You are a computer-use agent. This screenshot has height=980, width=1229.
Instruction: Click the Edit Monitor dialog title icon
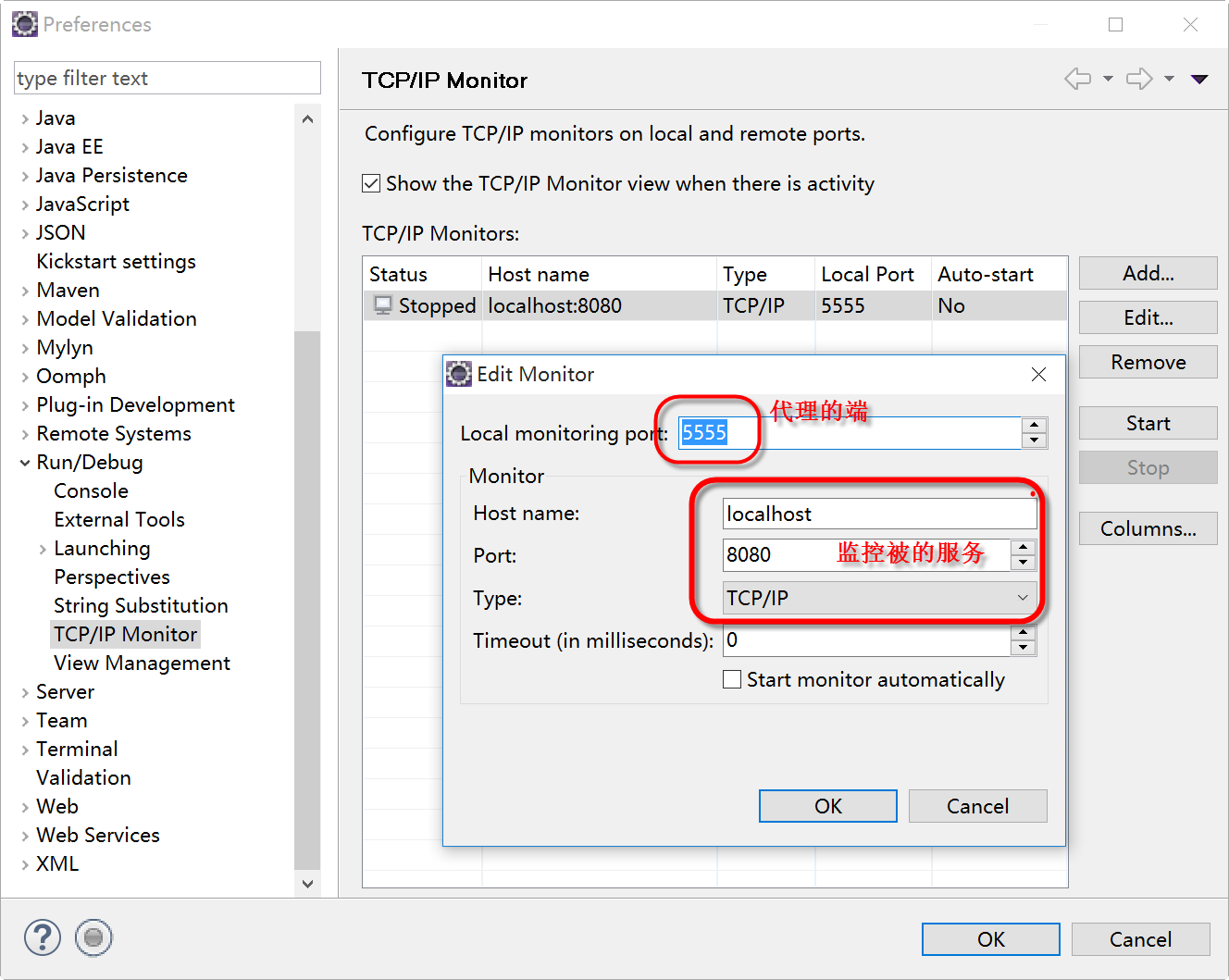click(x=459, y=374)
